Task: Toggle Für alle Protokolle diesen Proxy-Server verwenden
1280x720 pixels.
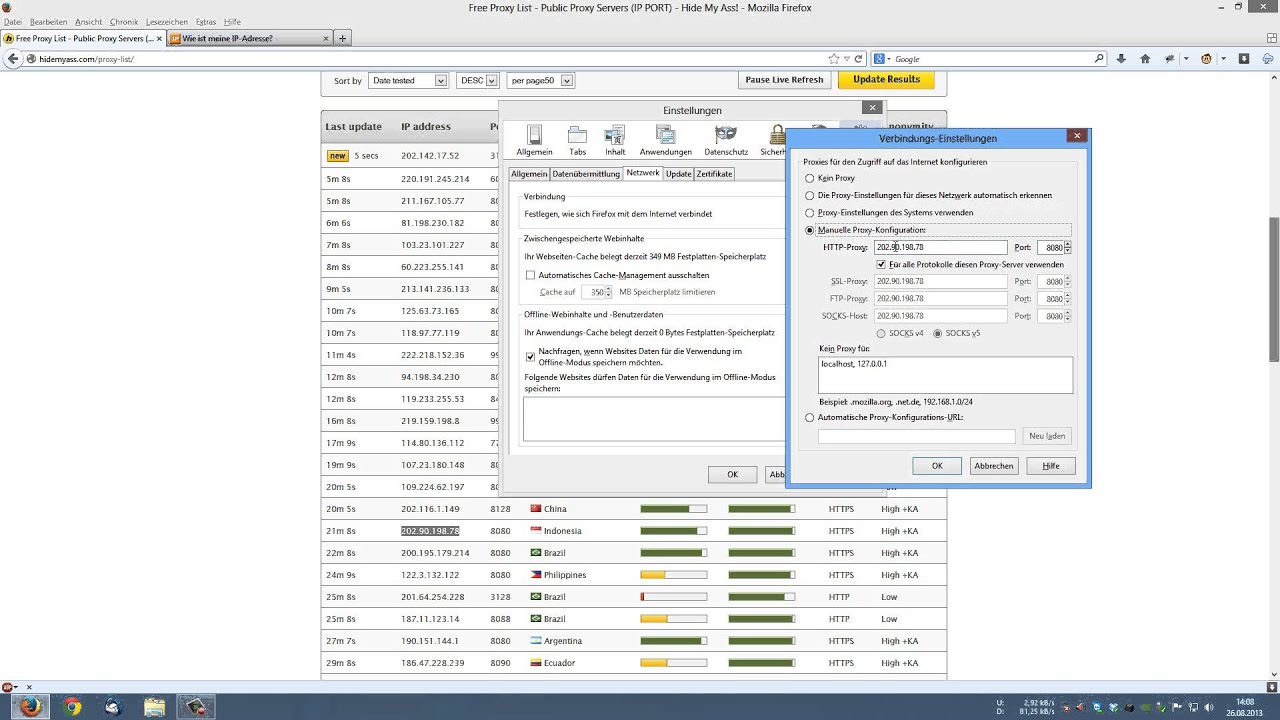Action: [x=881, y=264]
